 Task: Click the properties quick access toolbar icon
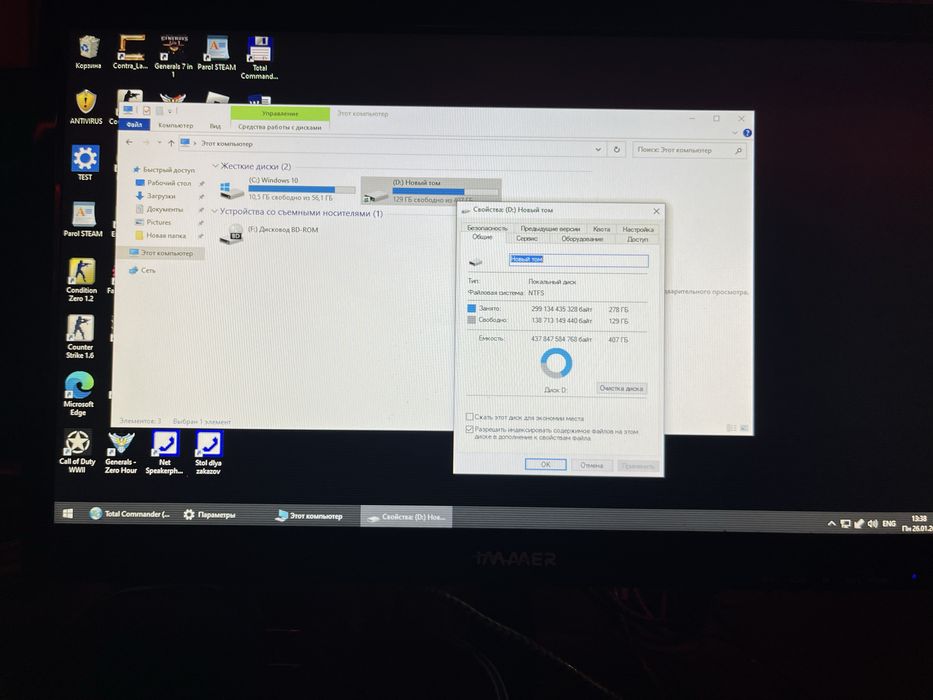click(146, 111)
